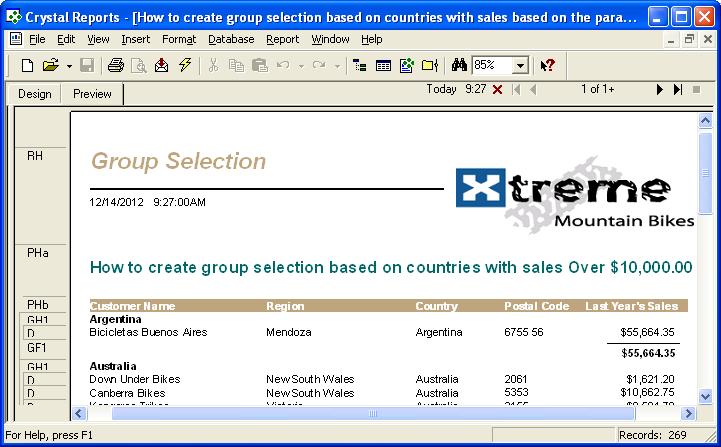Screen dimensions: 721x447
Task: Go to previous page arrow
Action: pyautogui.click(x=533, y=90)
